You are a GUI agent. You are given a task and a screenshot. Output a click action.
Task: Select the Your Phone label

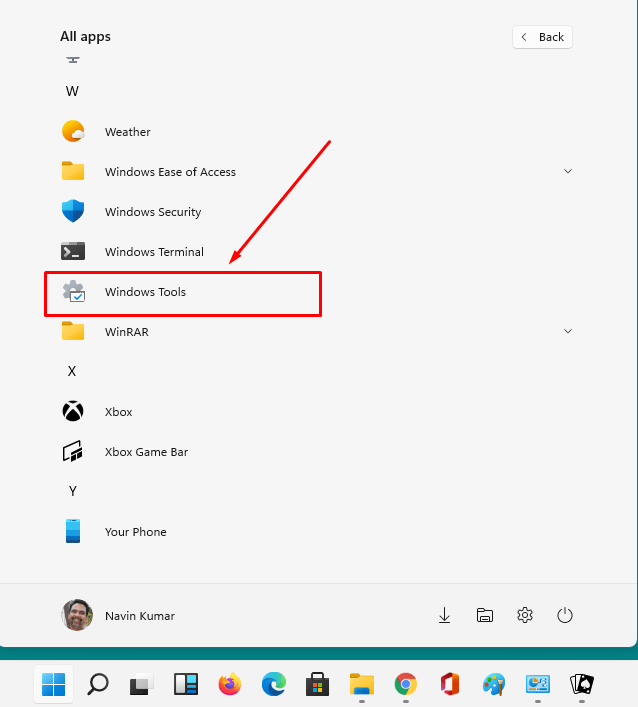136,532
